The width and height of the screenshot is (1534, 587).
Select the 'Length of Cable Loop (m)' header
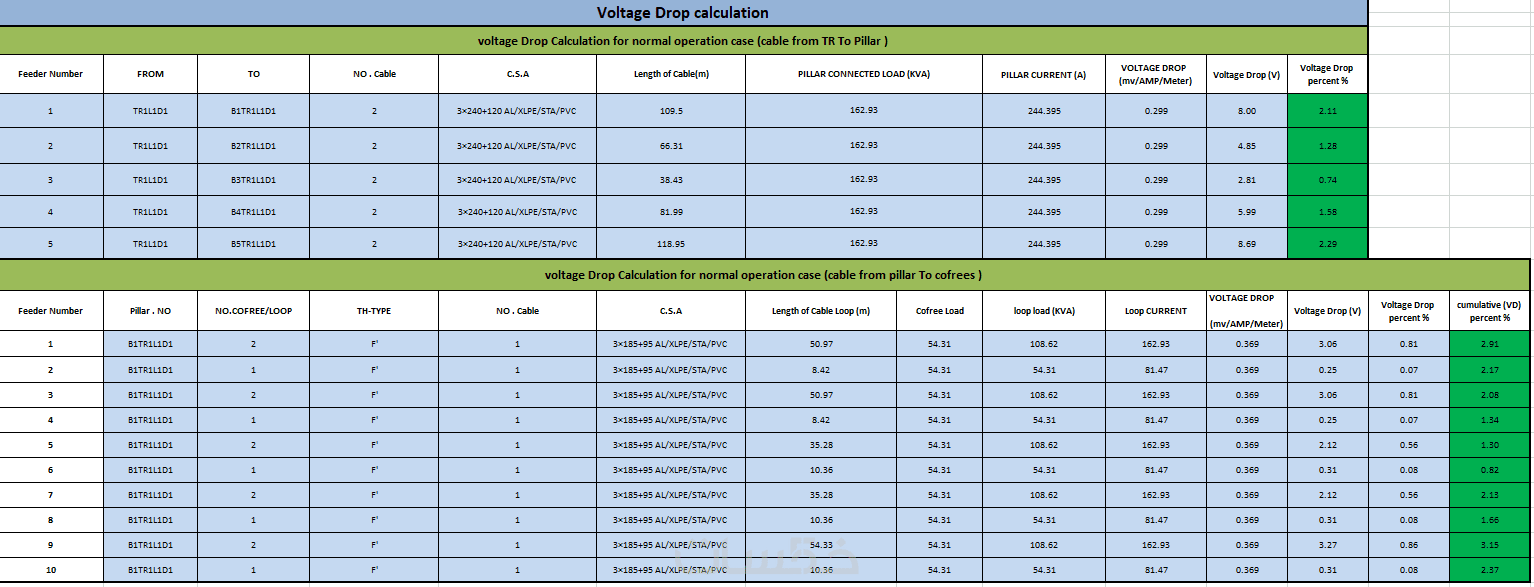(821, 311)
